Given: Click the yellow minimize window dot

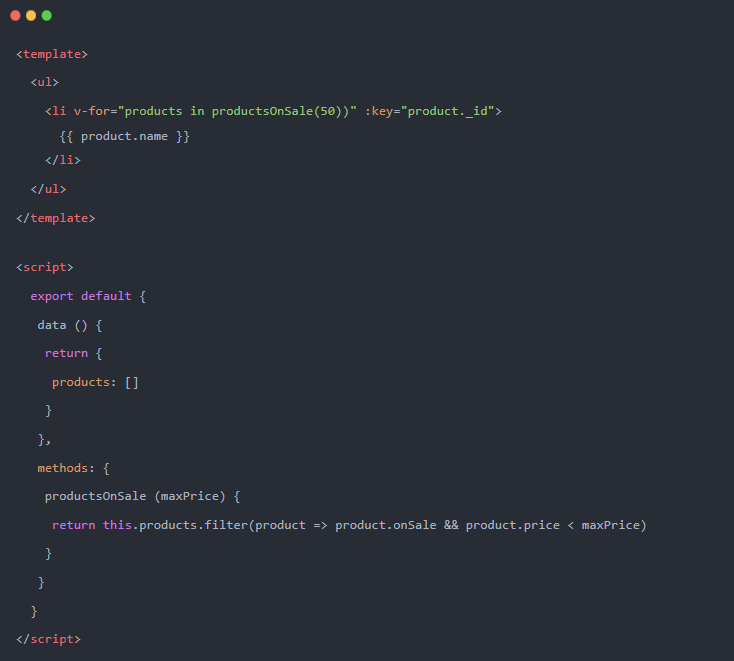Looking at the screenshot, I should (31, 16).
